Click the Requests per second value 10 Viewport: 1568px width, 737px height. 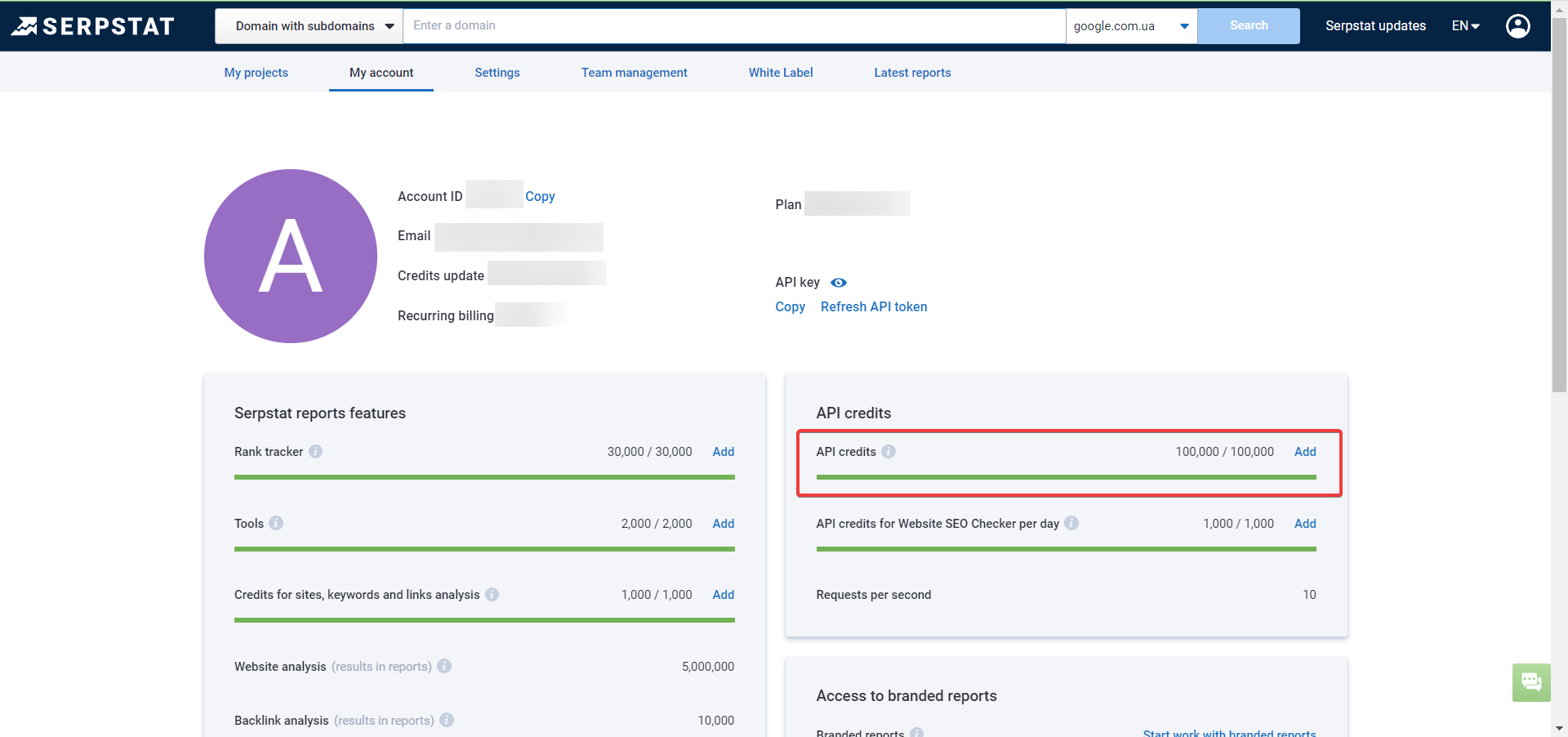[1309, 595]
